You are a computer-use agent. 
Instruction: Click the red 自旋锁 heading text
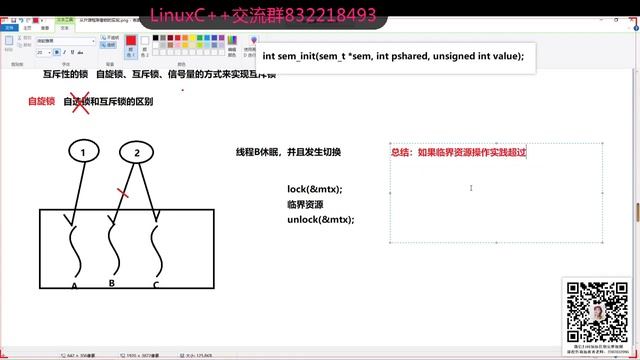[41, 101]
